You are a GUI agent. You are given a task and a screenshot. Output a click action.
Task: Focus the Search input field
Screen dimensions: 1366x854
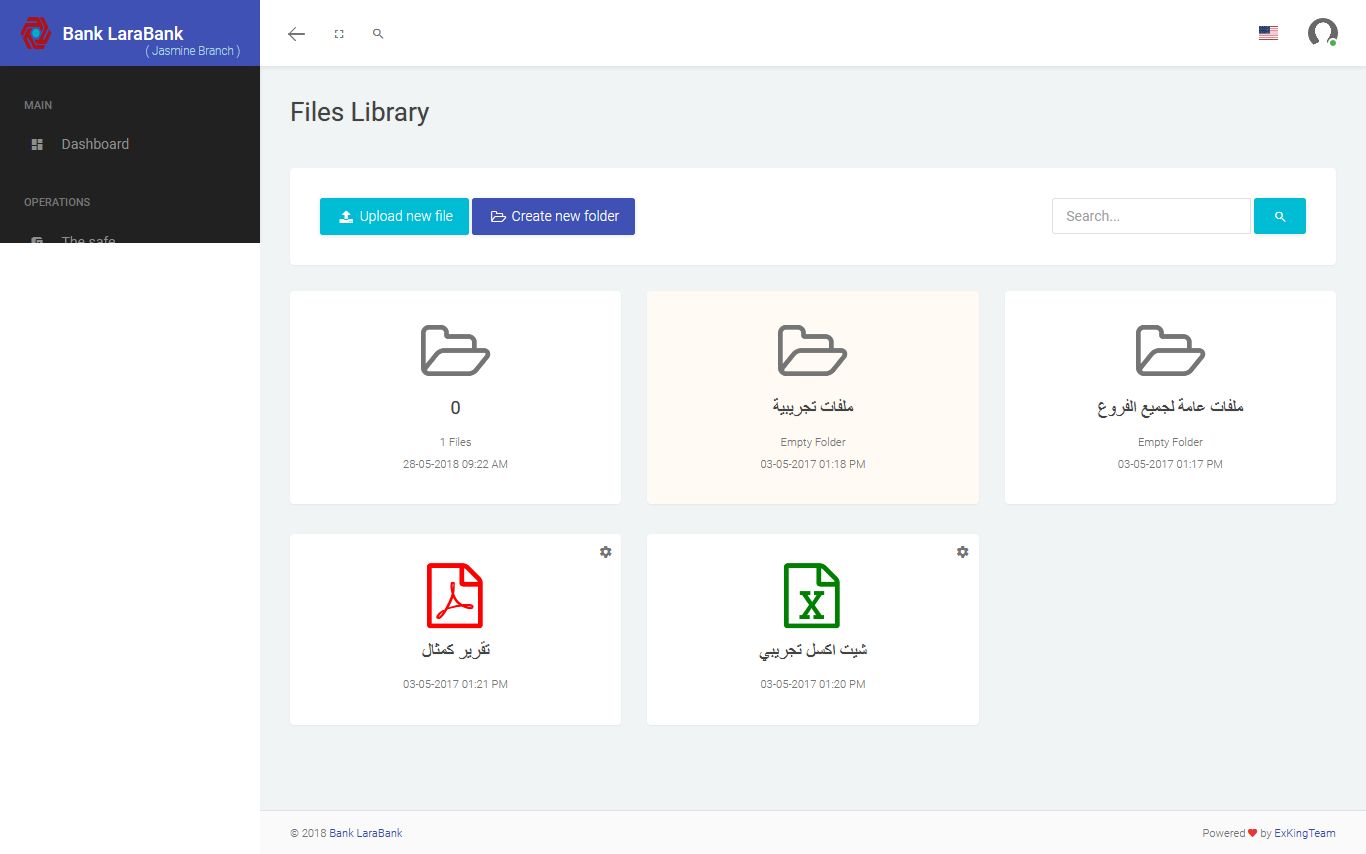[1151, 216]
